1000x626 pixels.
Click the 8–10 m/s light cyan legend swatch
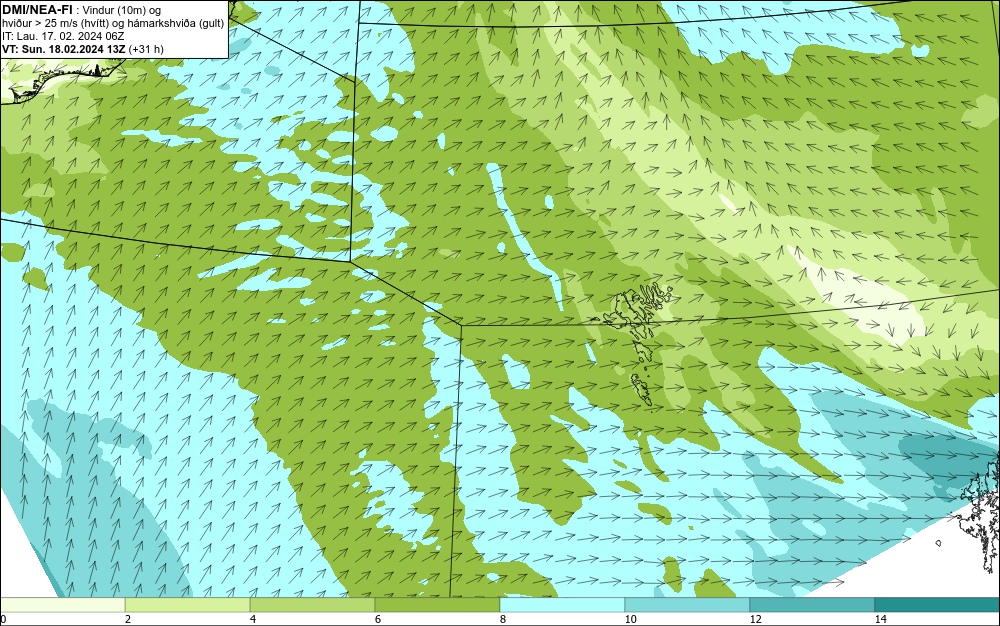[x=562, y=605]
